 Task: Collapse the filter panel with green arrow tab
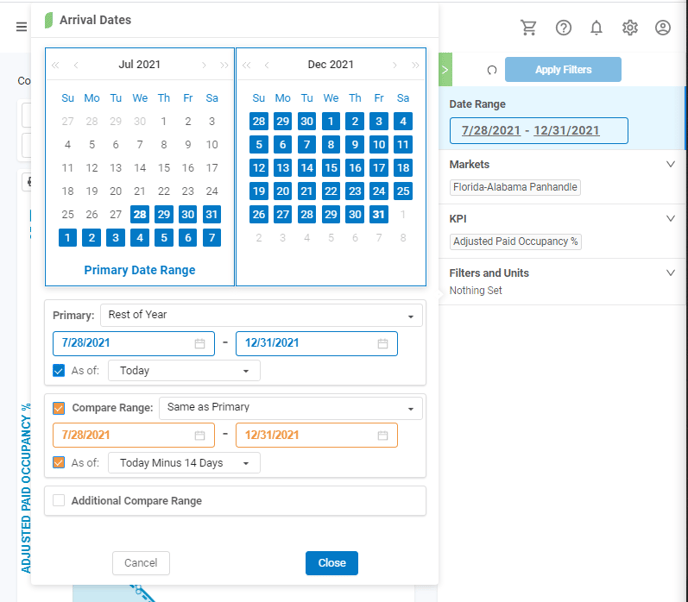click(x=445, y=69)
